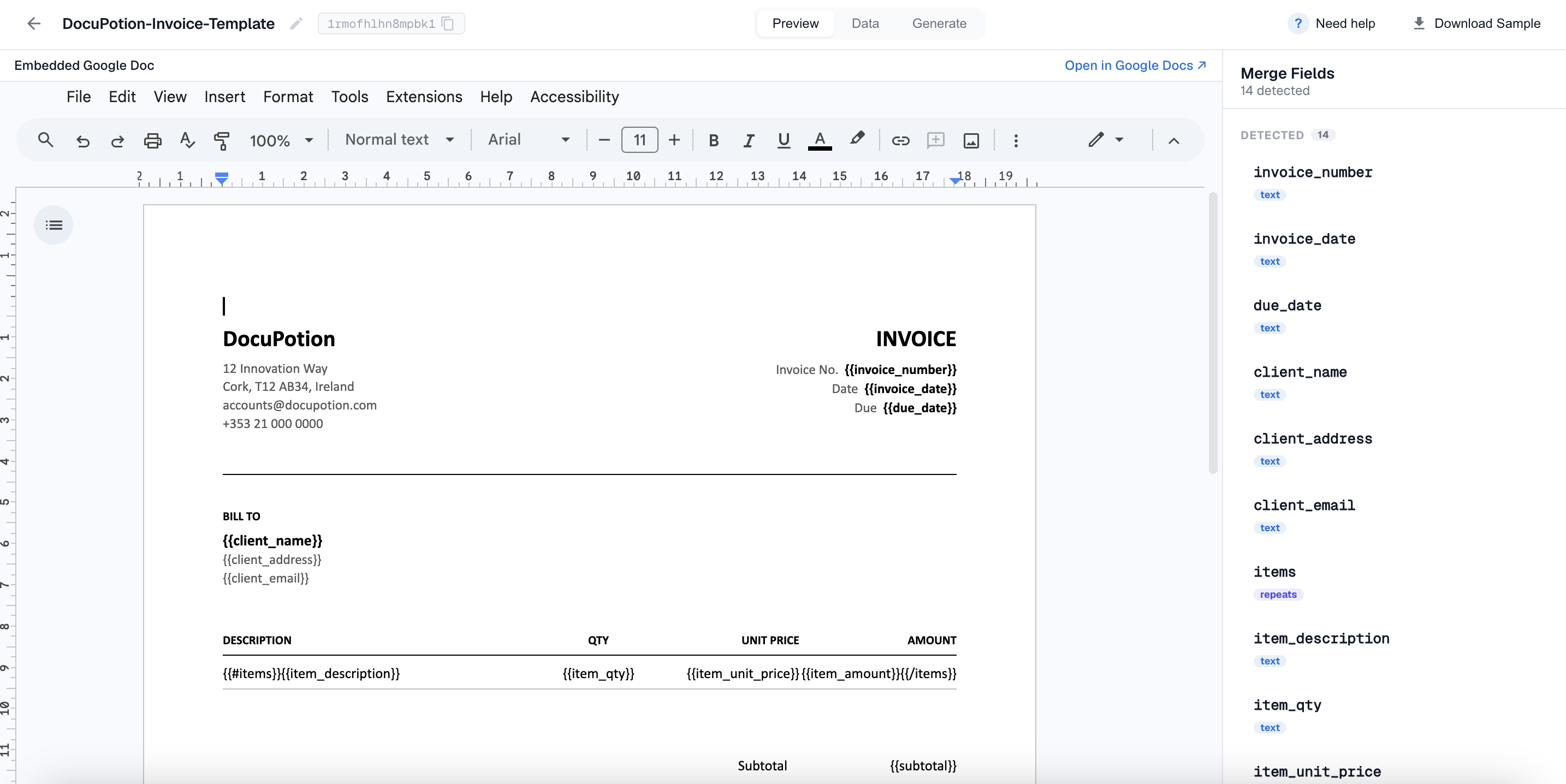This screenshot has width=1566, height=784.
Task: Click the left indent marker on ruler
Action: (x=222, y=179)
